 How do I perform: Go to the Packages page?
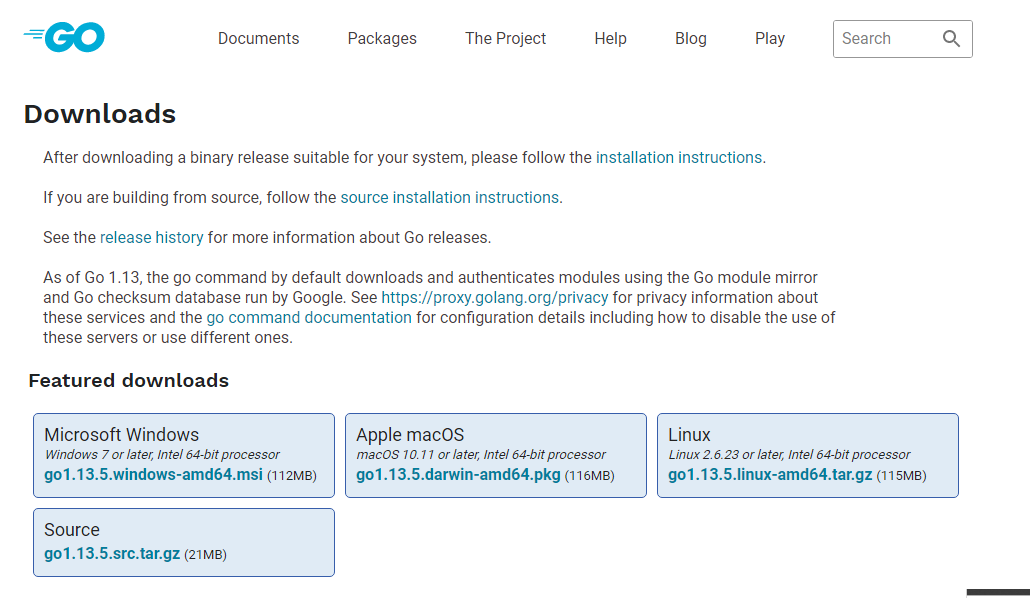pyautogui.click(x=382, y=39)
